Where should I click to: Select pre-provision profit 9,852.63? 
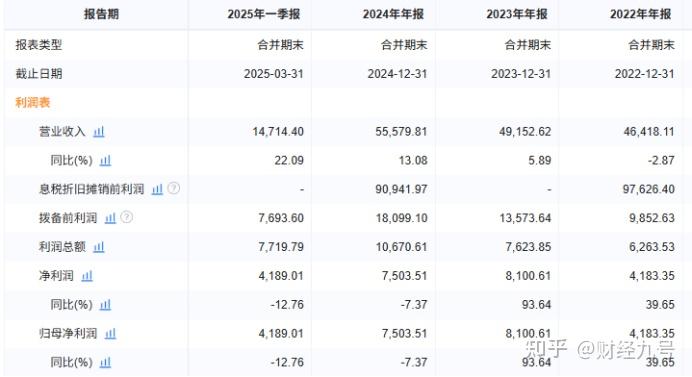[652, 218]
